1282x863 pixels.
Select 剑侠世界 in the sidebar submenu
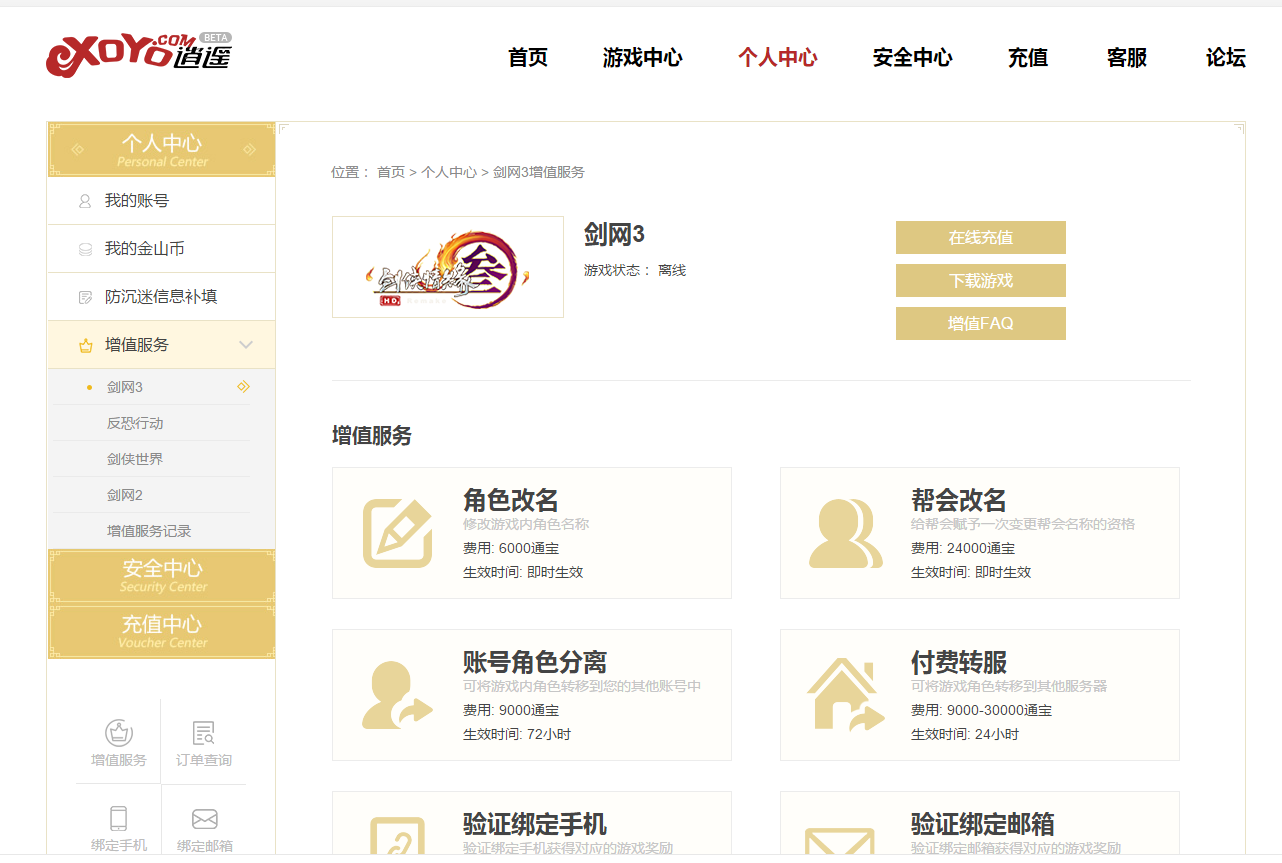[135, 459]
